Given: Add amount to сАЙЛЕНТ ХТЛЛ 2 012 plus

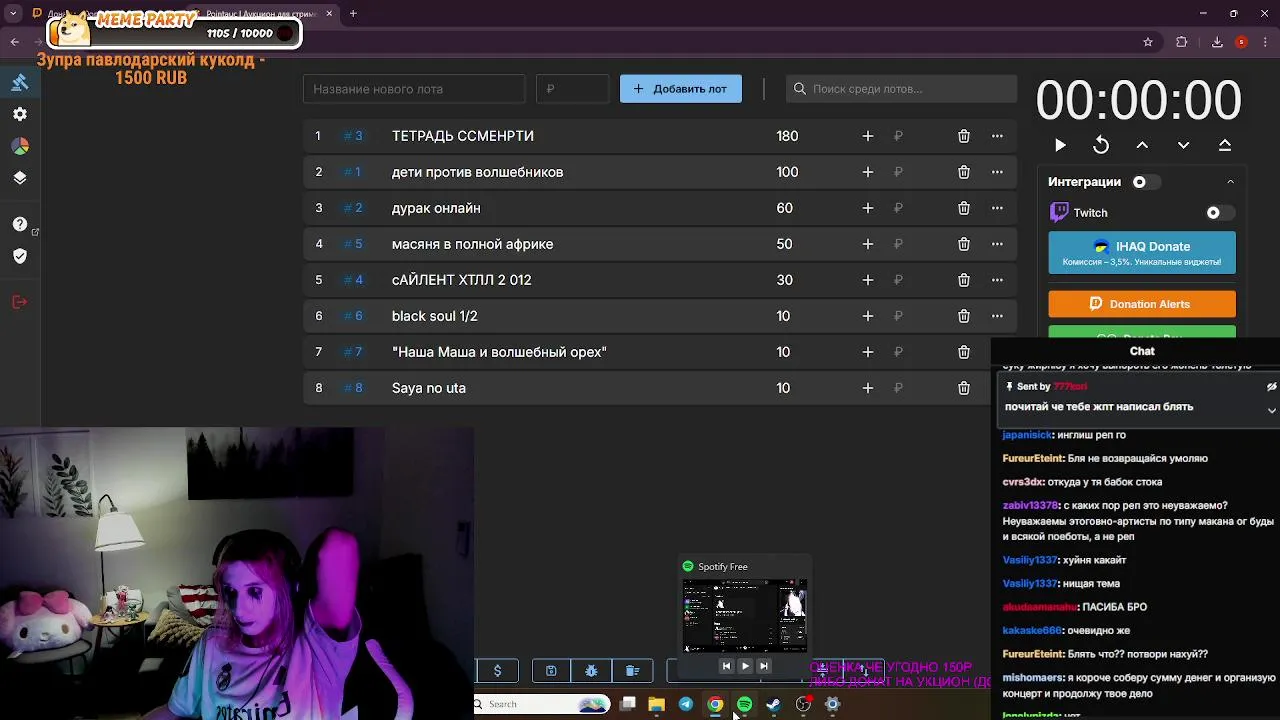Looking at the screenshot, I should (868, 280).
